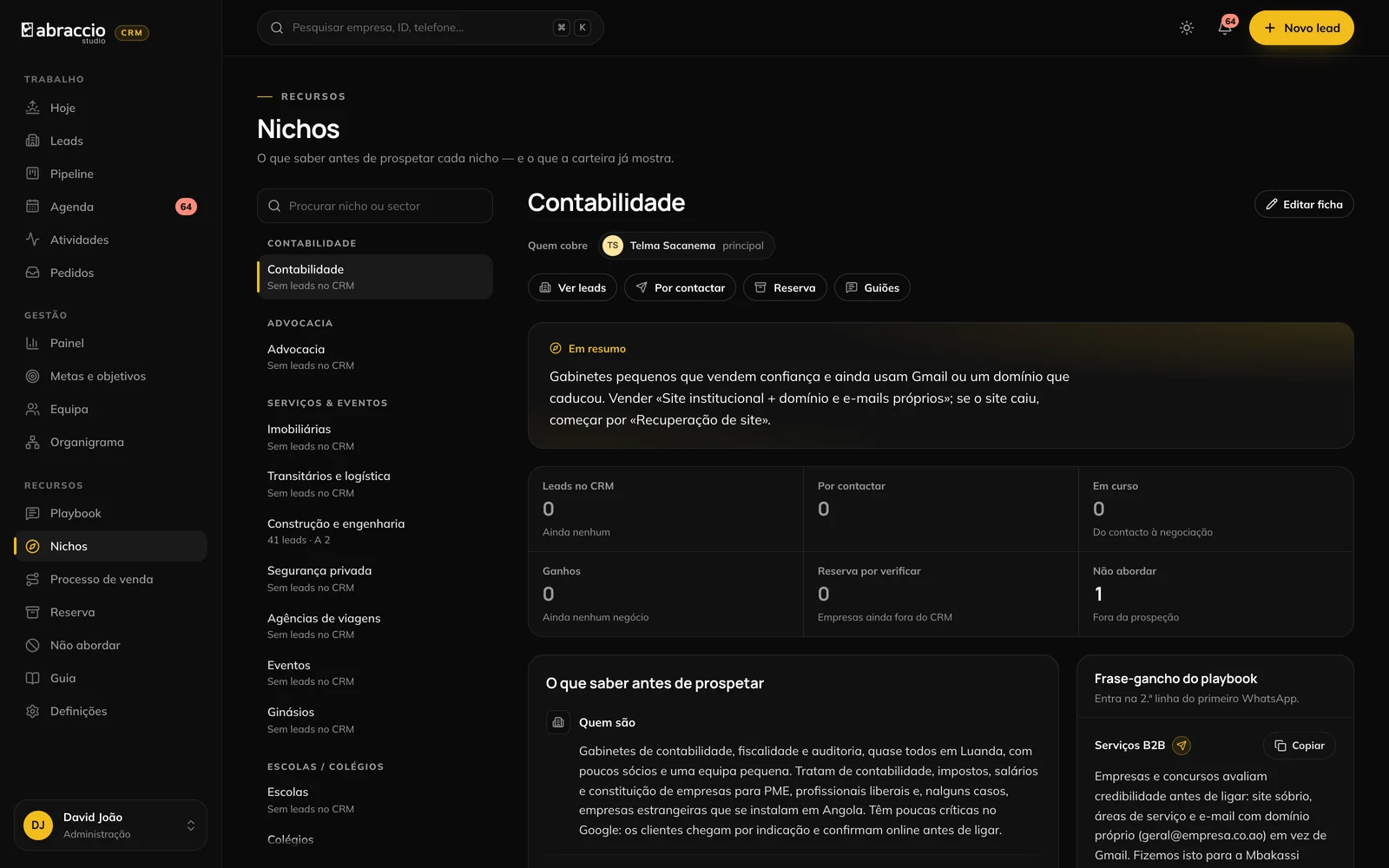1389x868 pixels.
Task: Select Transitários e logística niche
Action: point(375,483)
